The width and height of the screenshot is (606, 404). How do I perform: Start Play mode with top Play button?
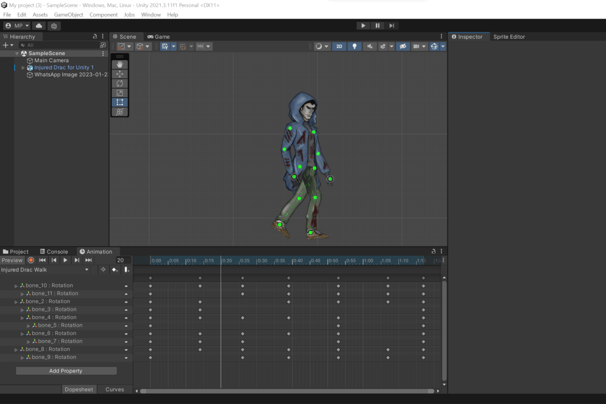tap(363, 26)
